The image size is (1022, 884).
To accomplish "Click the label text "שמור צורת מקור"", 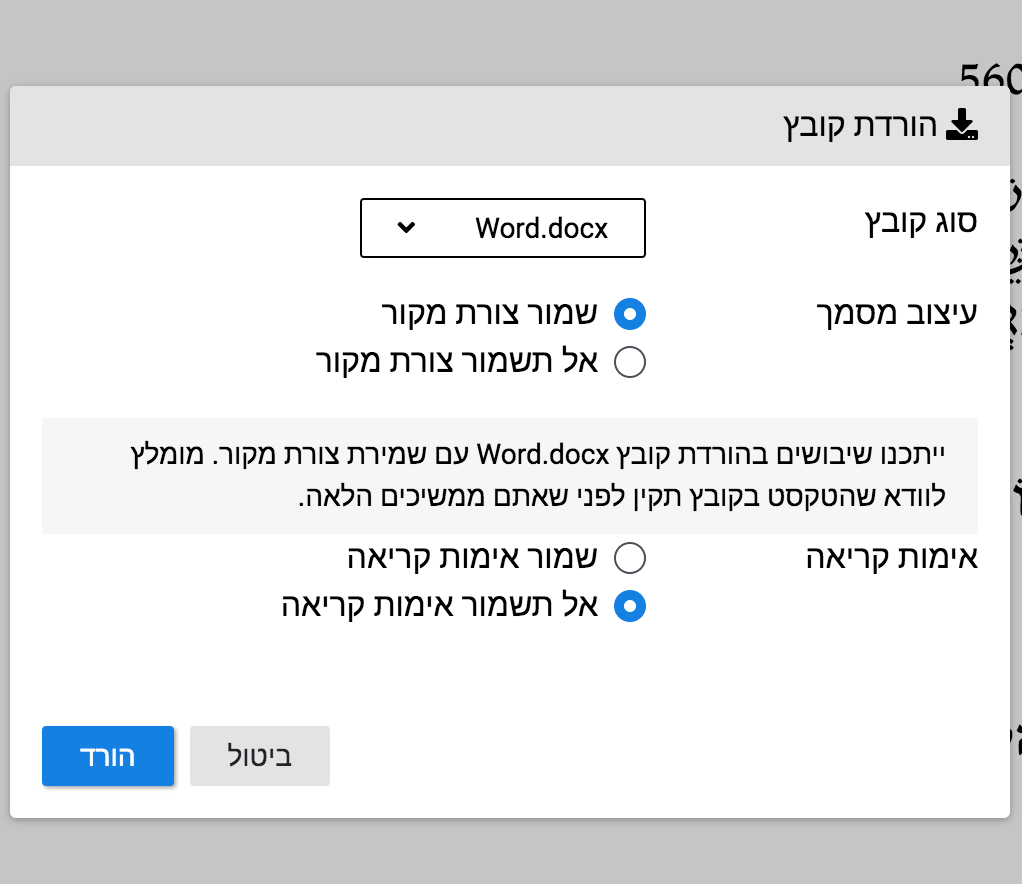I will pos(489,314).
